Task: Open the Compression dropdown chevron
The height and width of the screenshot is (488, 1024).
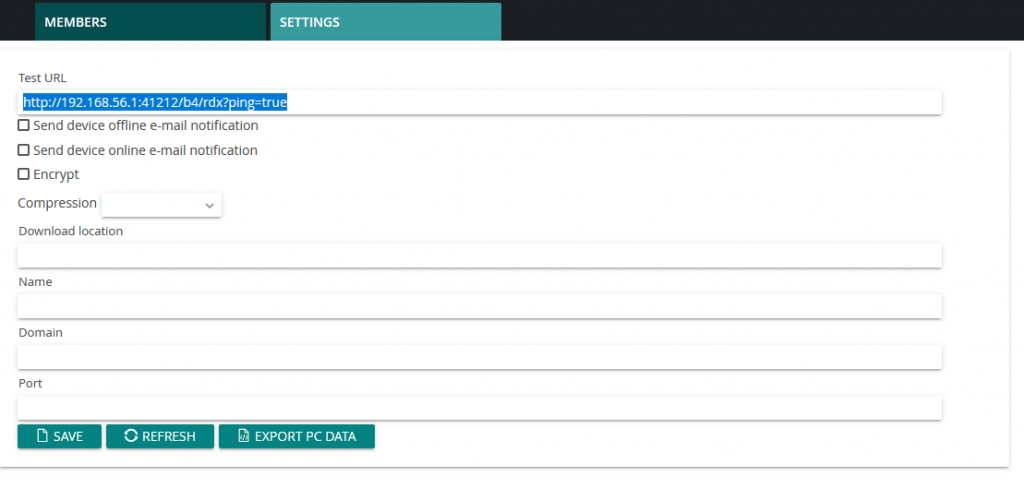Action: point(210,205)
